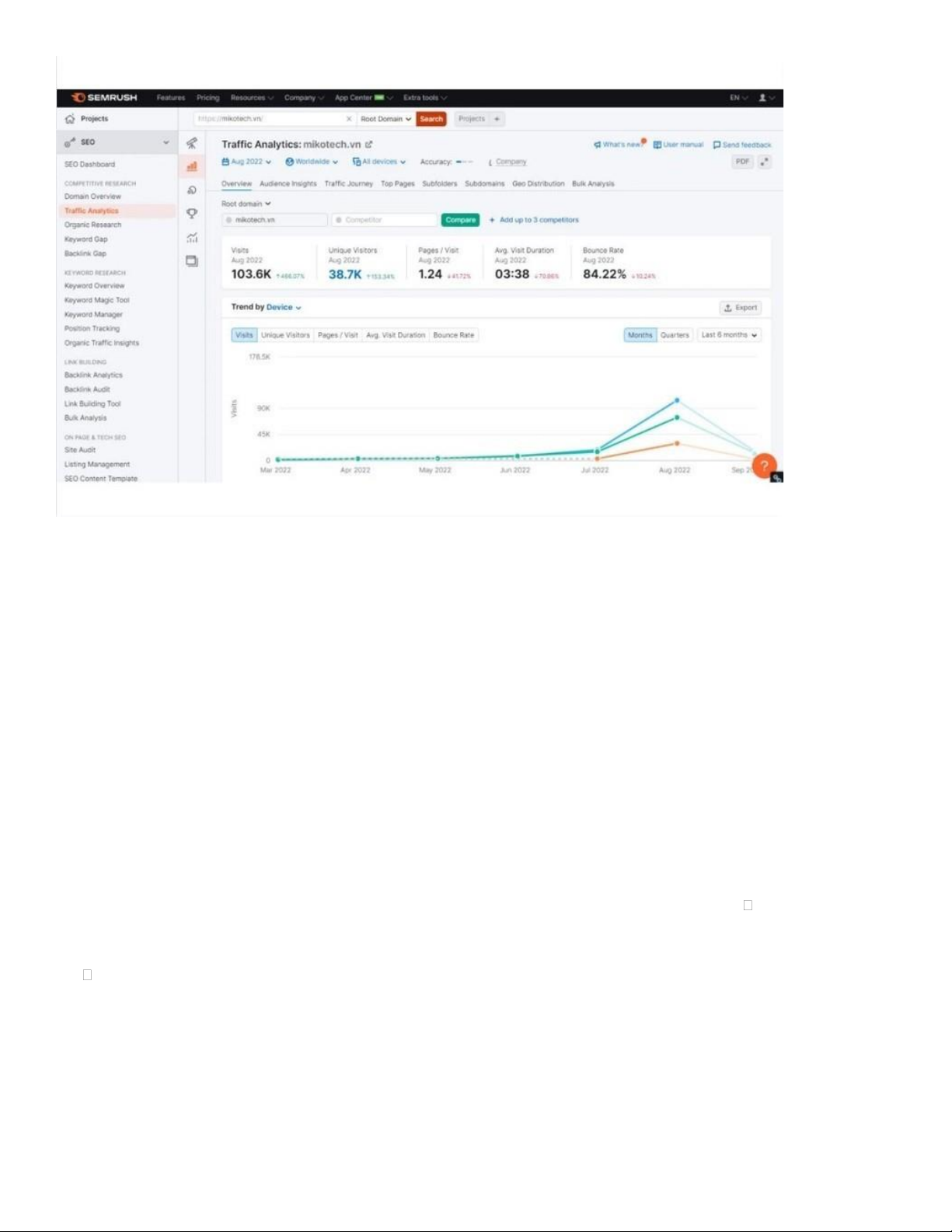This screenshot has height=1232, width=952.
Task: Show Pages / Visit metric in trend chart
Action: point(337,335)
